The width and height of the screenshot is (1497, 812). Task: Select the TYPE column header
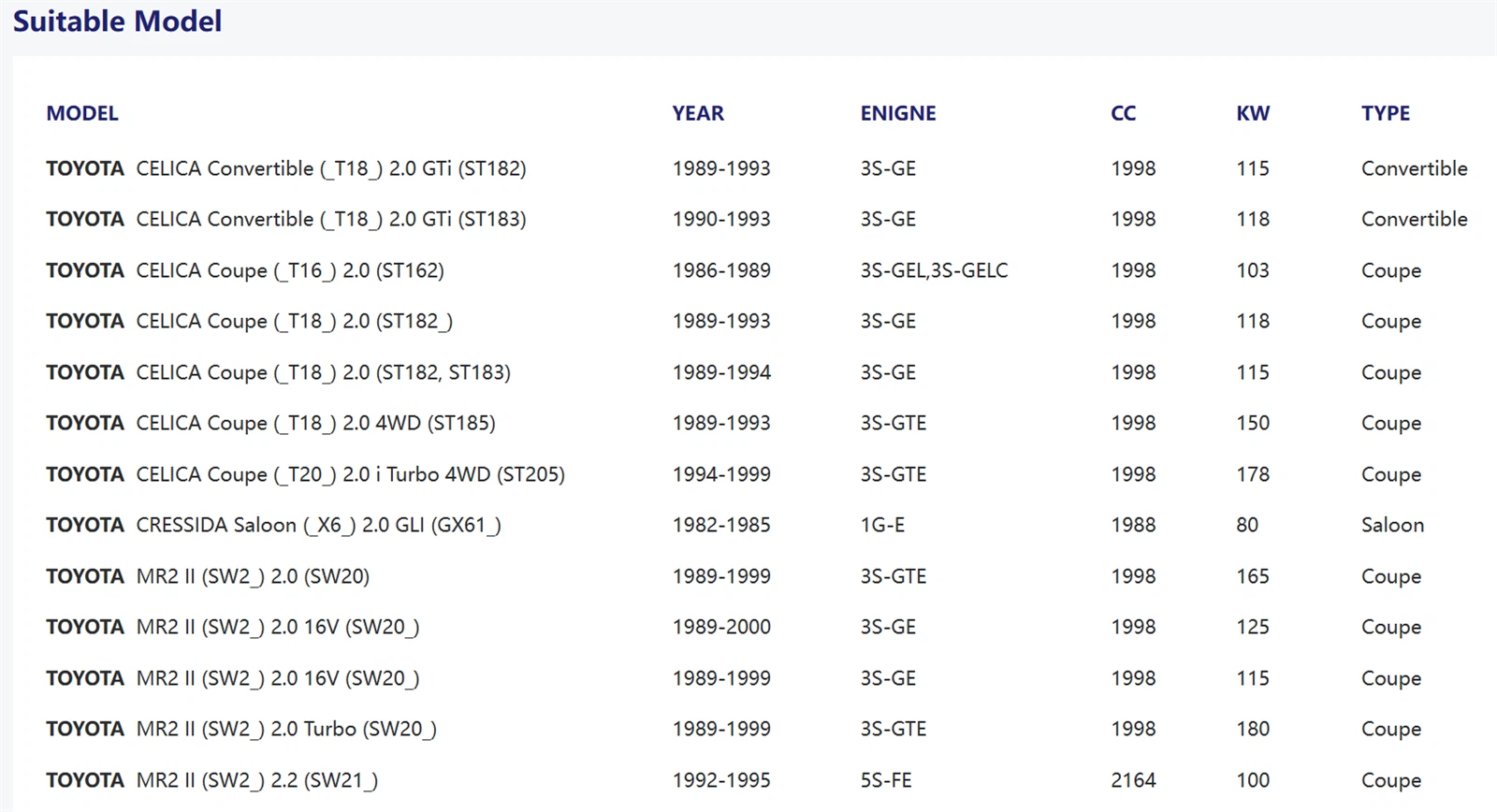point(1386,113)
